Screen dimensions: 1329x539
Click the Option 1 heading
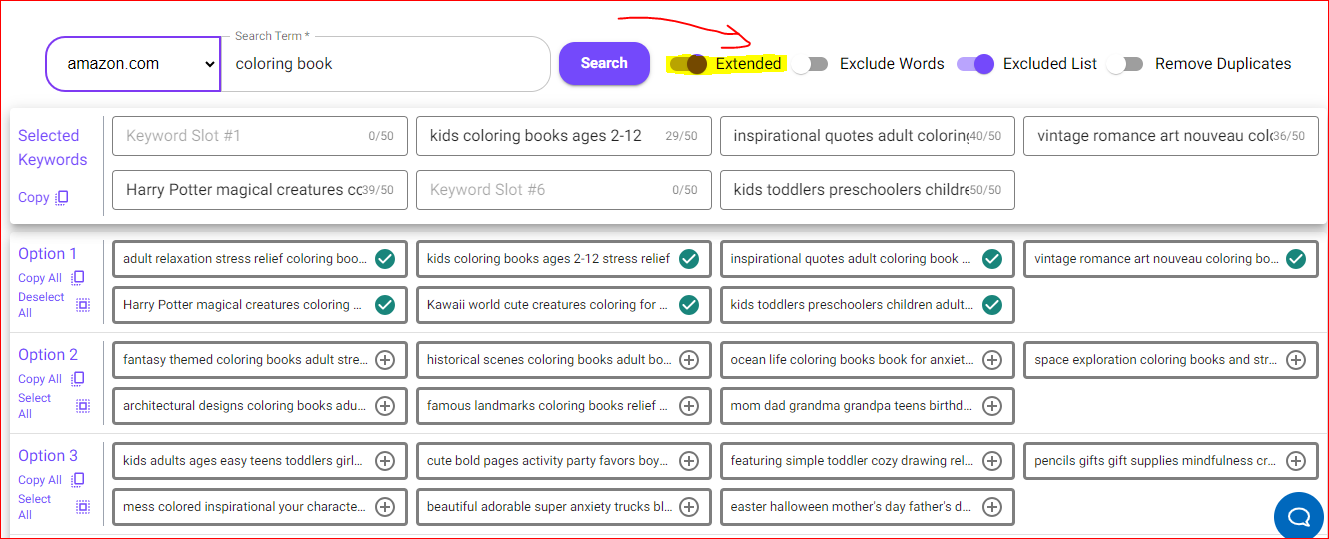click(48, 254)
